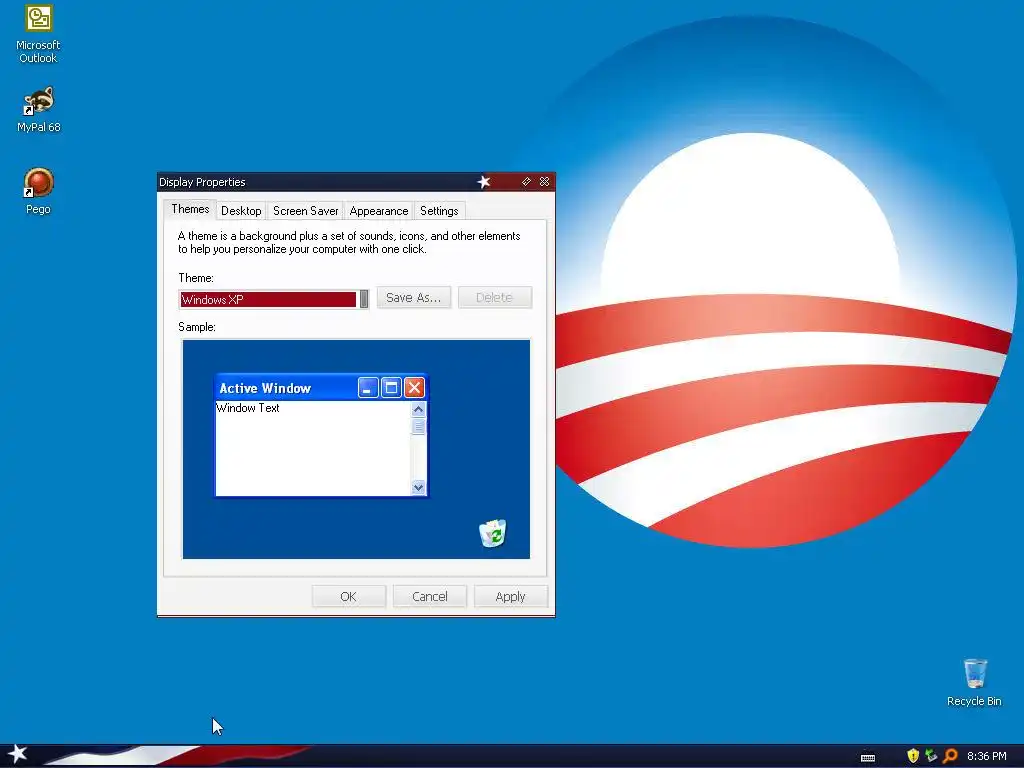Launch the MyPal 68 browser shortcut
The width and height of the screenshot is (1024, 768).
[x=39, y=110]
